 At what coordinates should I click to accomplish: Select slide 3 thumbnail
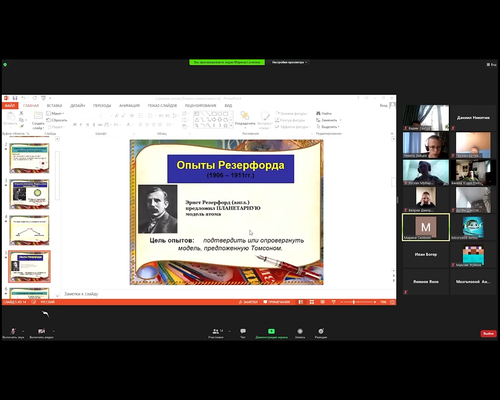click(x=29, y=194)
